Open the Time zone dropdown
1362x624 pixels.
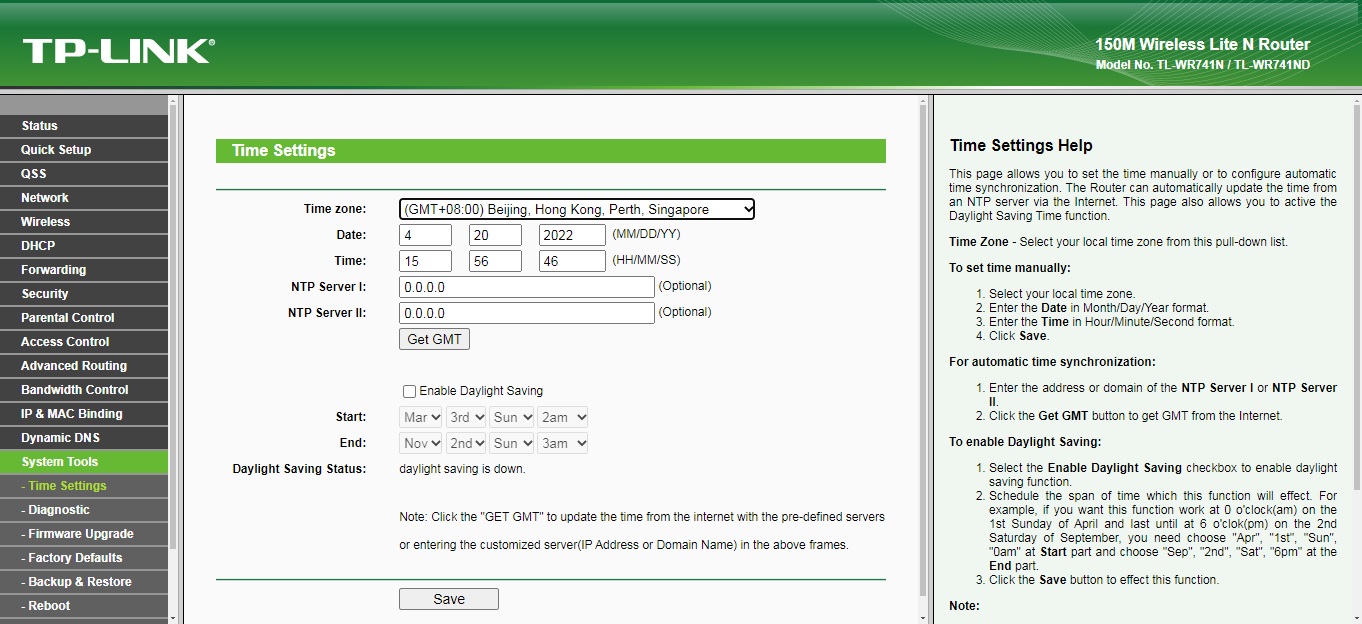[x=576, y=209]
